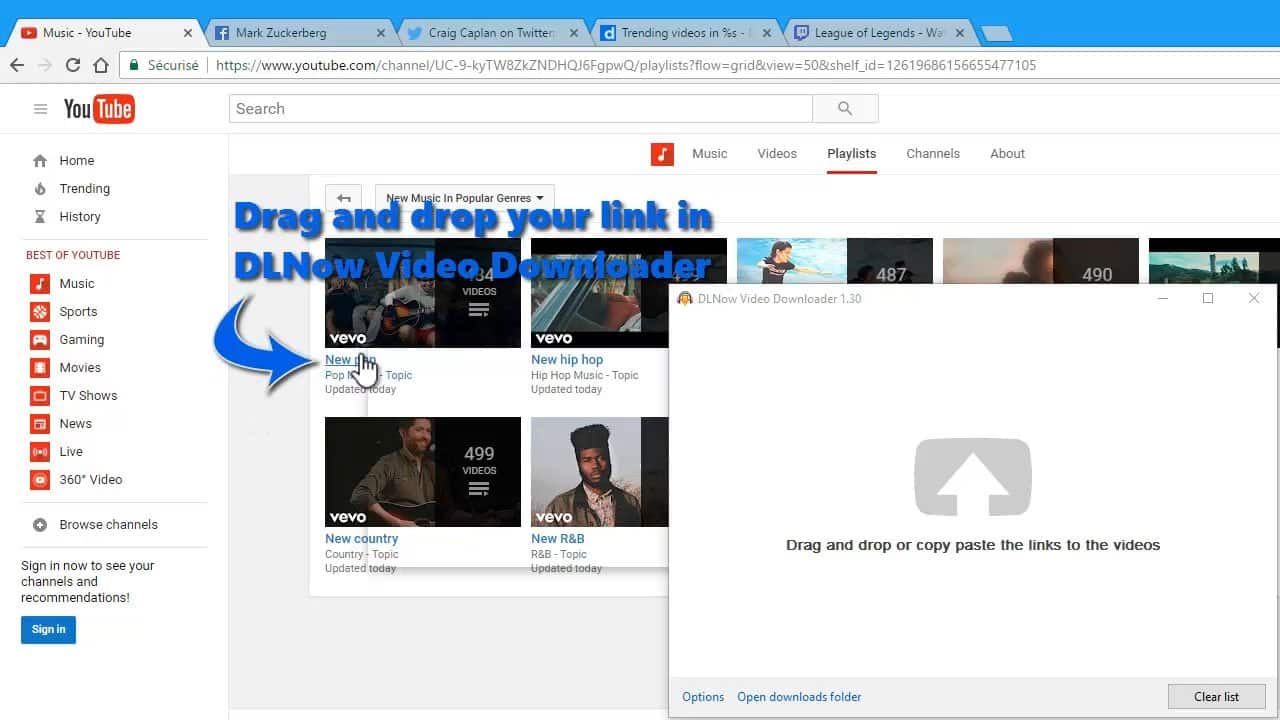
Task: Open the New R&B playlist link
Action: [557, 538]
